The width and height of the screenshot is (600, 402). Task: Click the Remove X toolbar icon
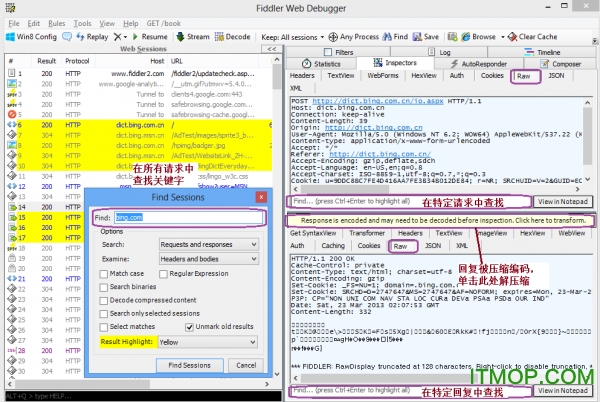(x=117, y=37)
